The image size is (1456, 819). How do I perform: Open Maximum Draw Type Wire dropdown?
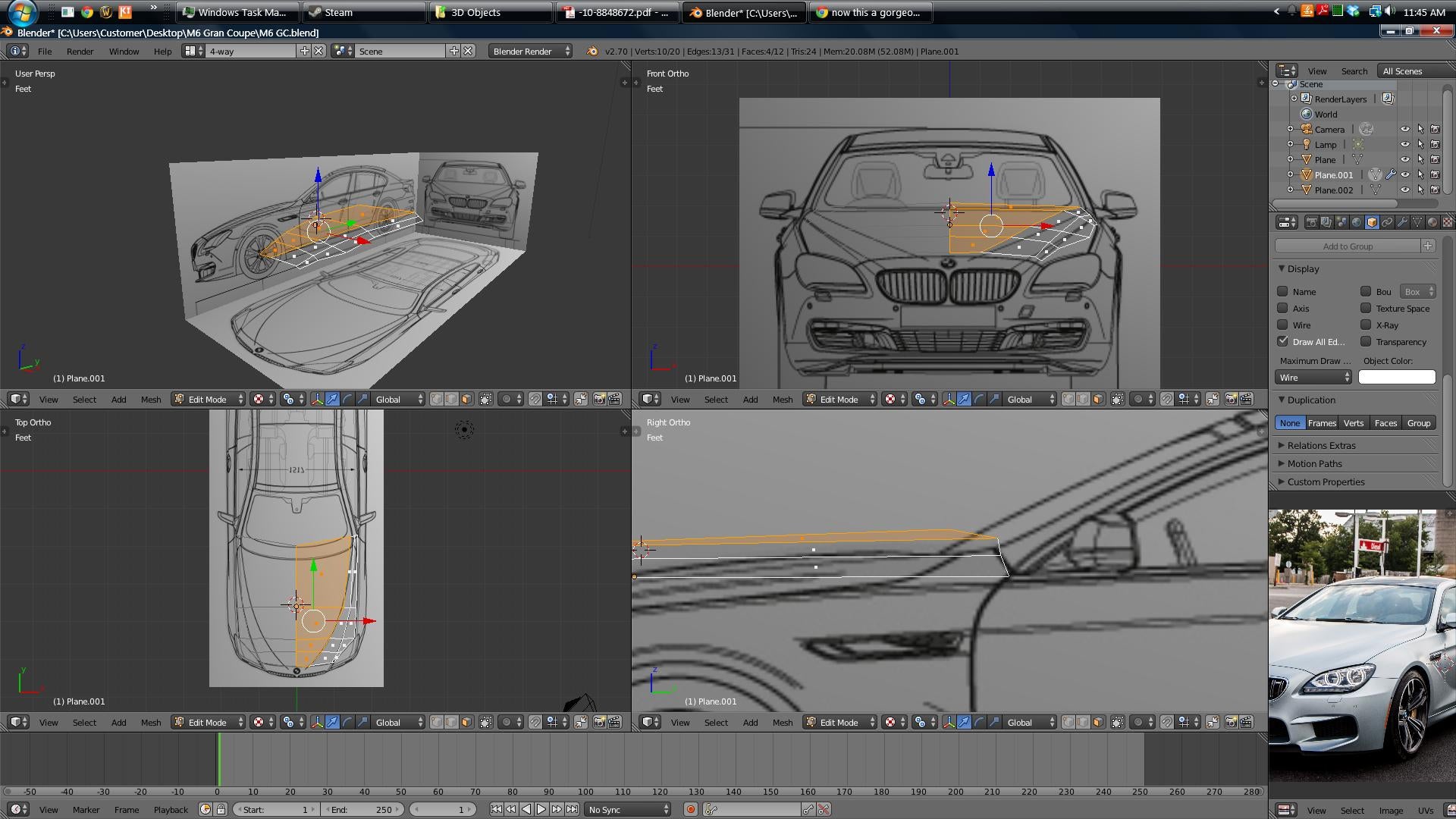click(x=1313, y=377)
